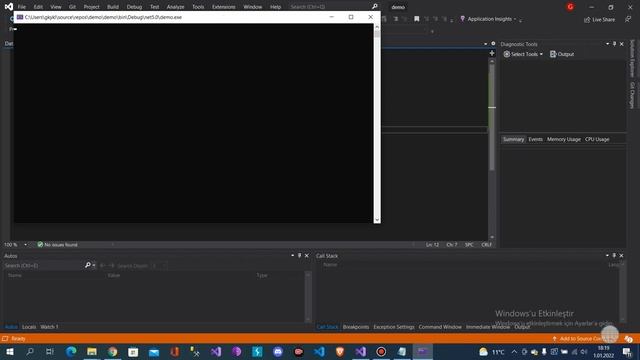Switch to the Command Window tab
The image size is (640, 360).
coord(440,327)
